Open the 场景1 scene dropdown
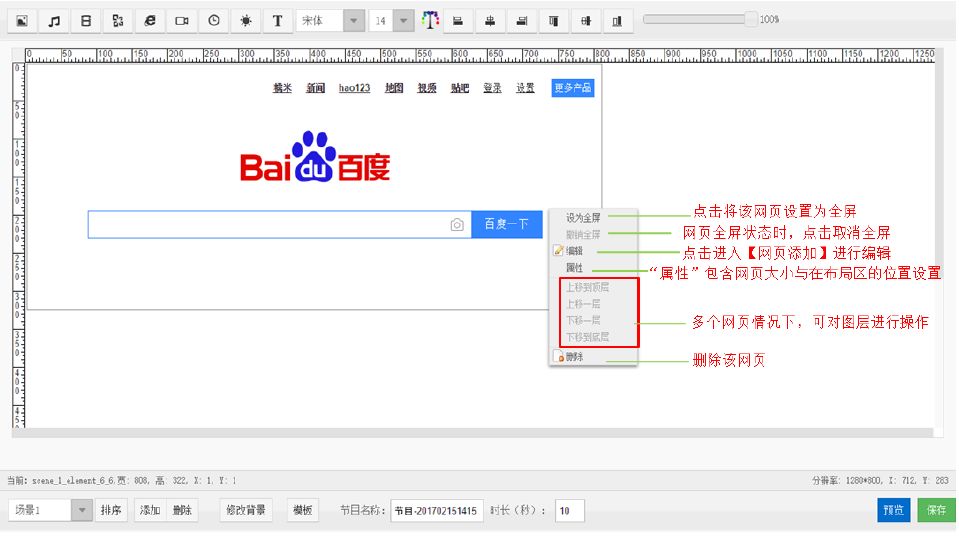The height and width of the screenshot is (537, 959). [x=81, y=510]
